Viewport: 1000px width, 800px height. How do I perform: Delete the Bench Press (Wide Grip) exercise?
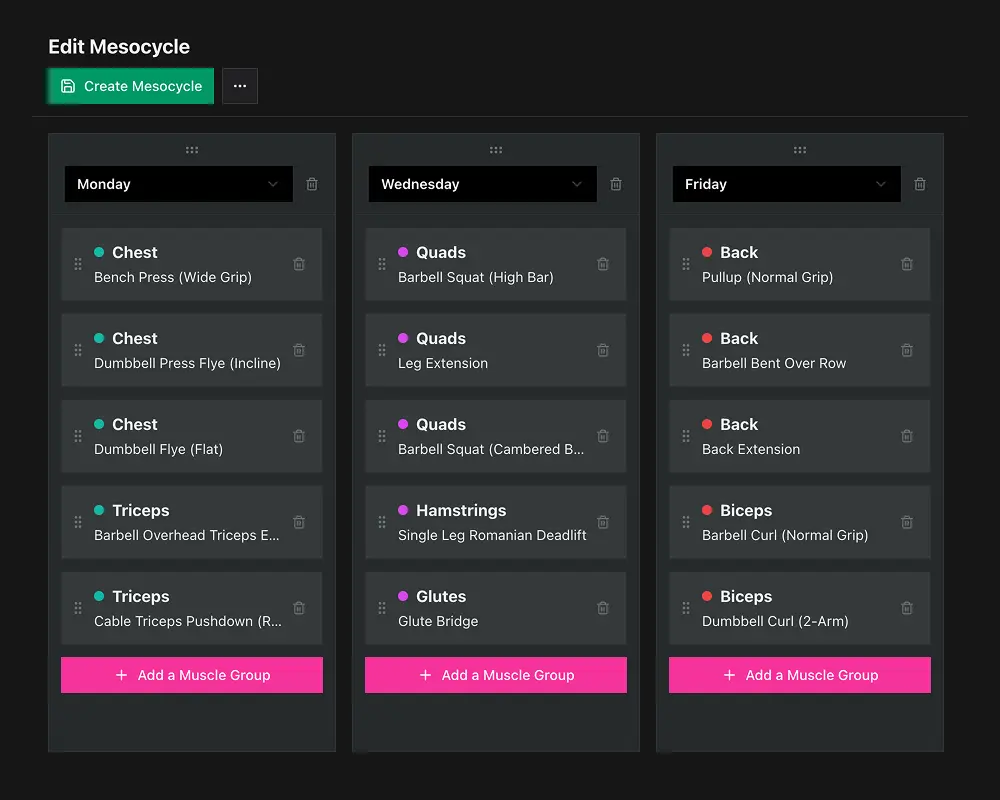point(298,264)
